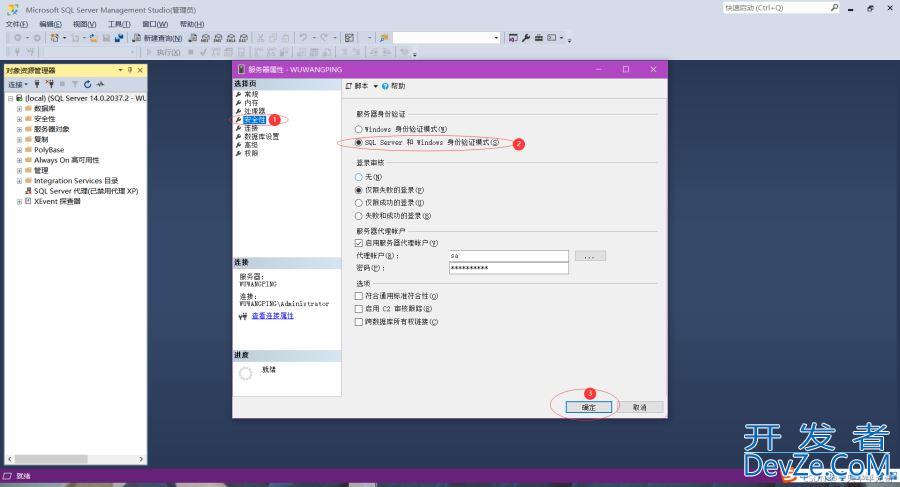The height and width of the screenshot is (487, 900).
Task: Click the Save All icon in the toolbar
Action: (119, 38)
